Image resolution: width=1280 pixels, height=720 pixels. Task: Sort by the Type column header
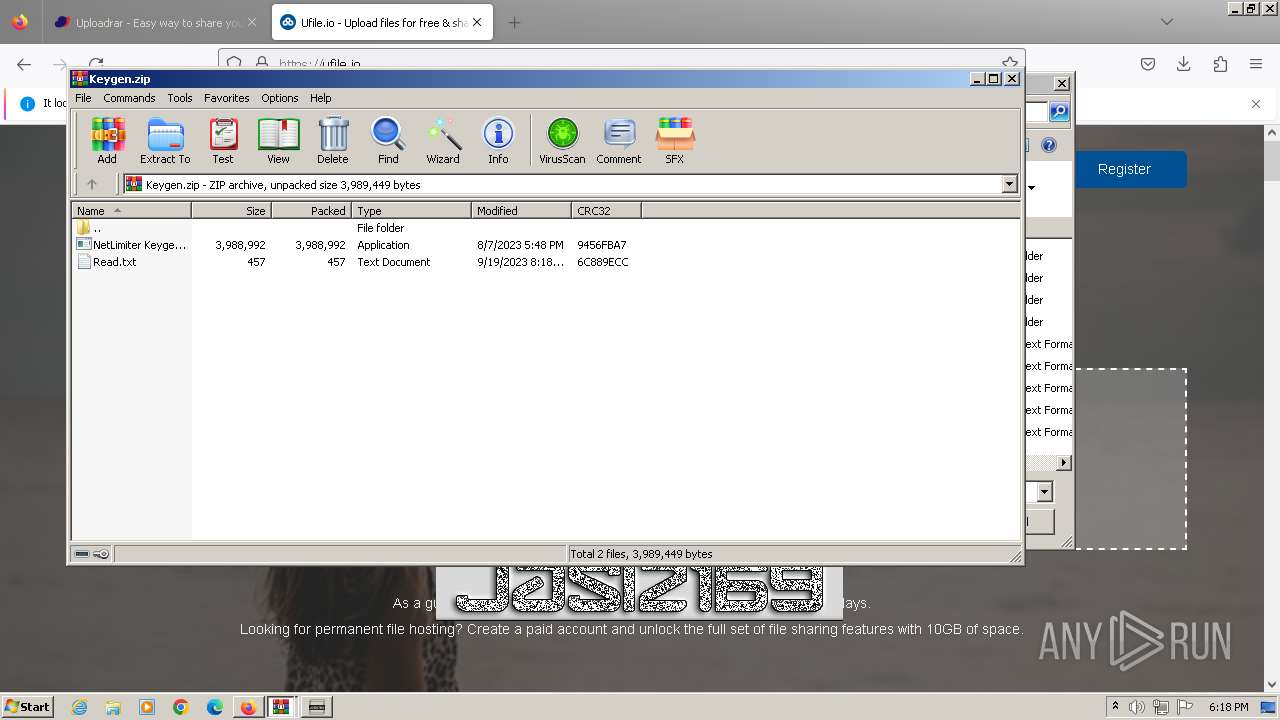[411, 210]
